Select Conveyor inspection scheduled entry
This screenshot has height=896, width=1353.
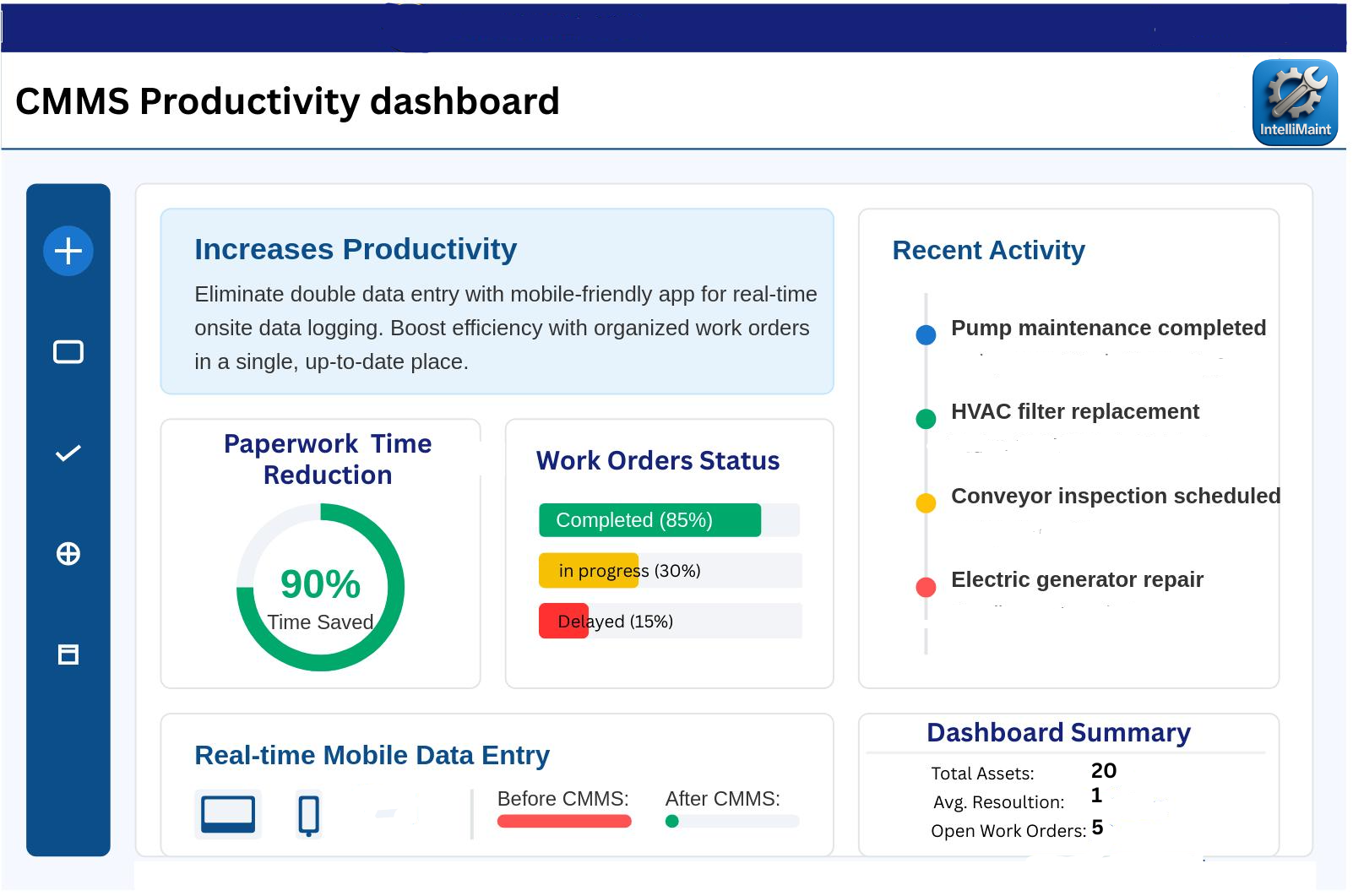tap(1115, 497)
